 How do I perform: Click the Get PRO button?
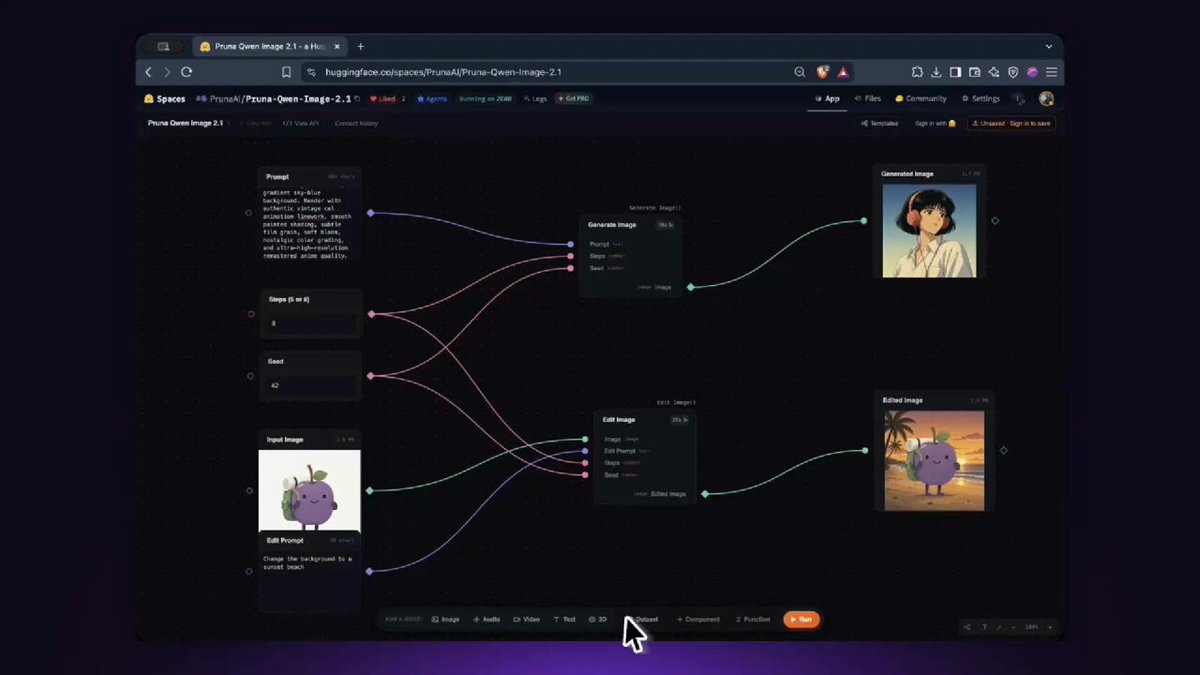click(574, 99)
